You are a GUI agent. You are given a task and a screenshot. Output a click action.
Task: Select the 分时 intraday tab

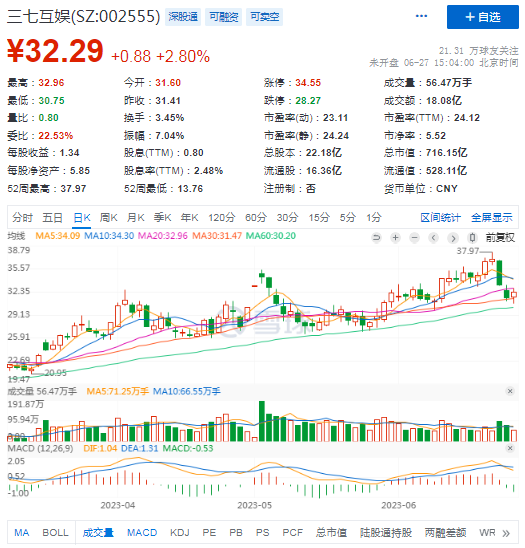(22, 218)
